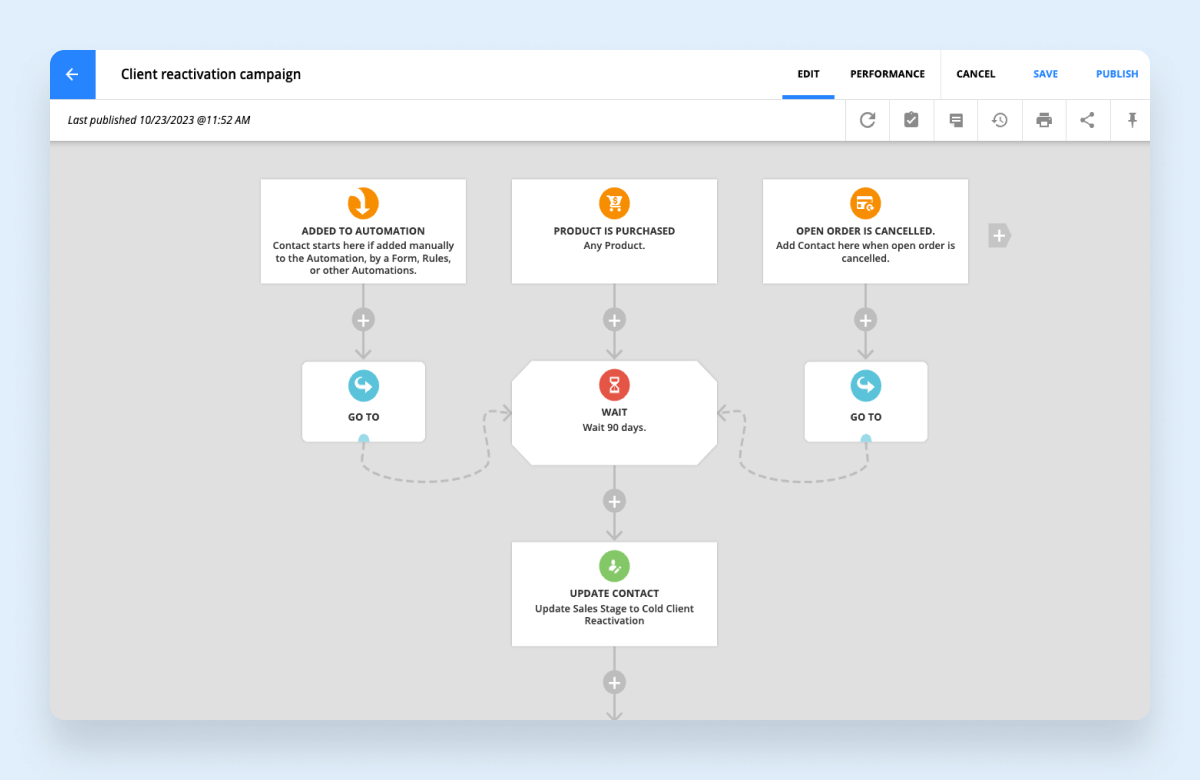Insert step below the Wait element
The image size is (1200, 780).
point(614,501)
